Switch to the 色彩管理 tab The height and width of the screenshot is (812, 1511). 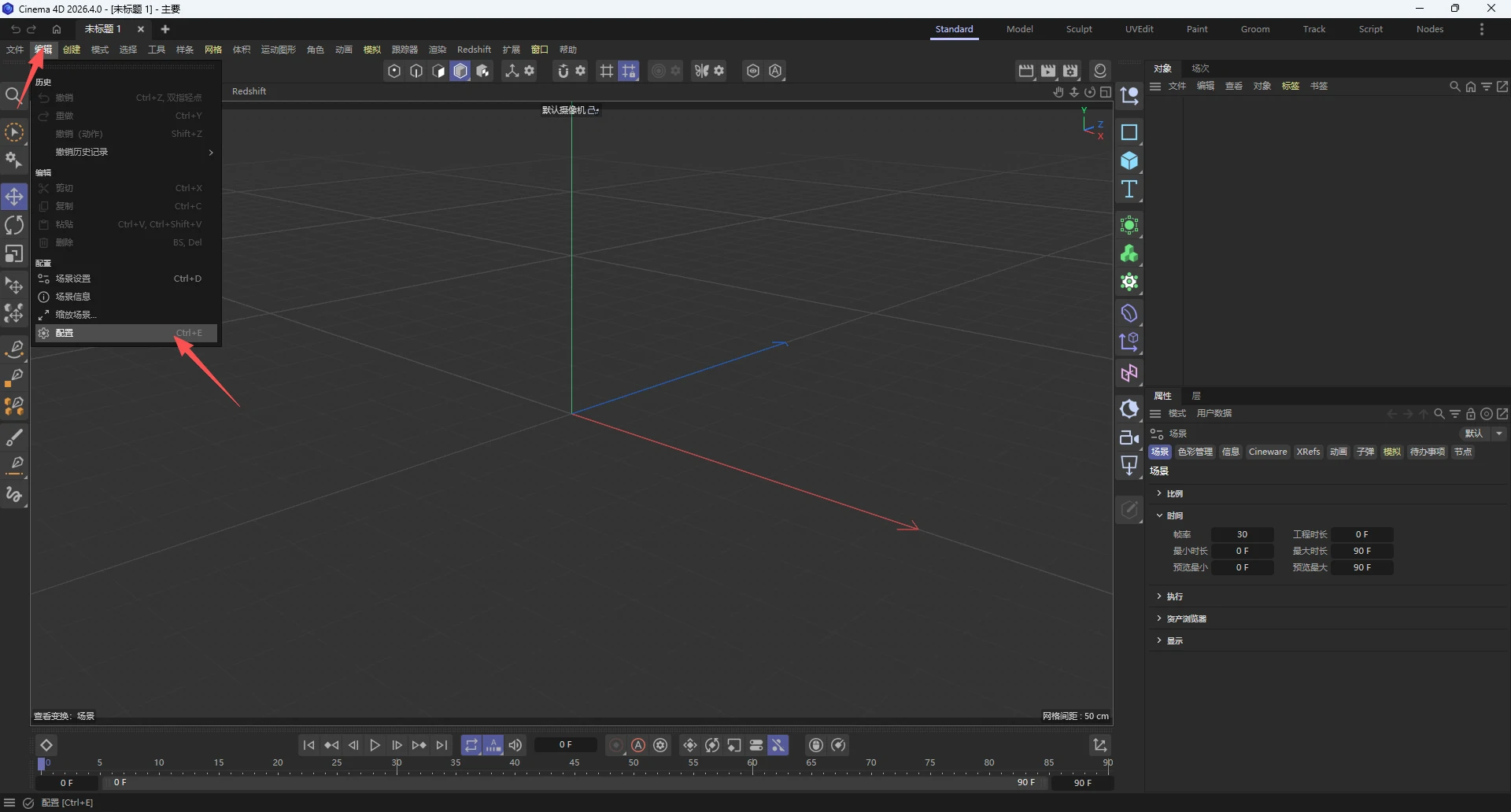(1195, 452)
